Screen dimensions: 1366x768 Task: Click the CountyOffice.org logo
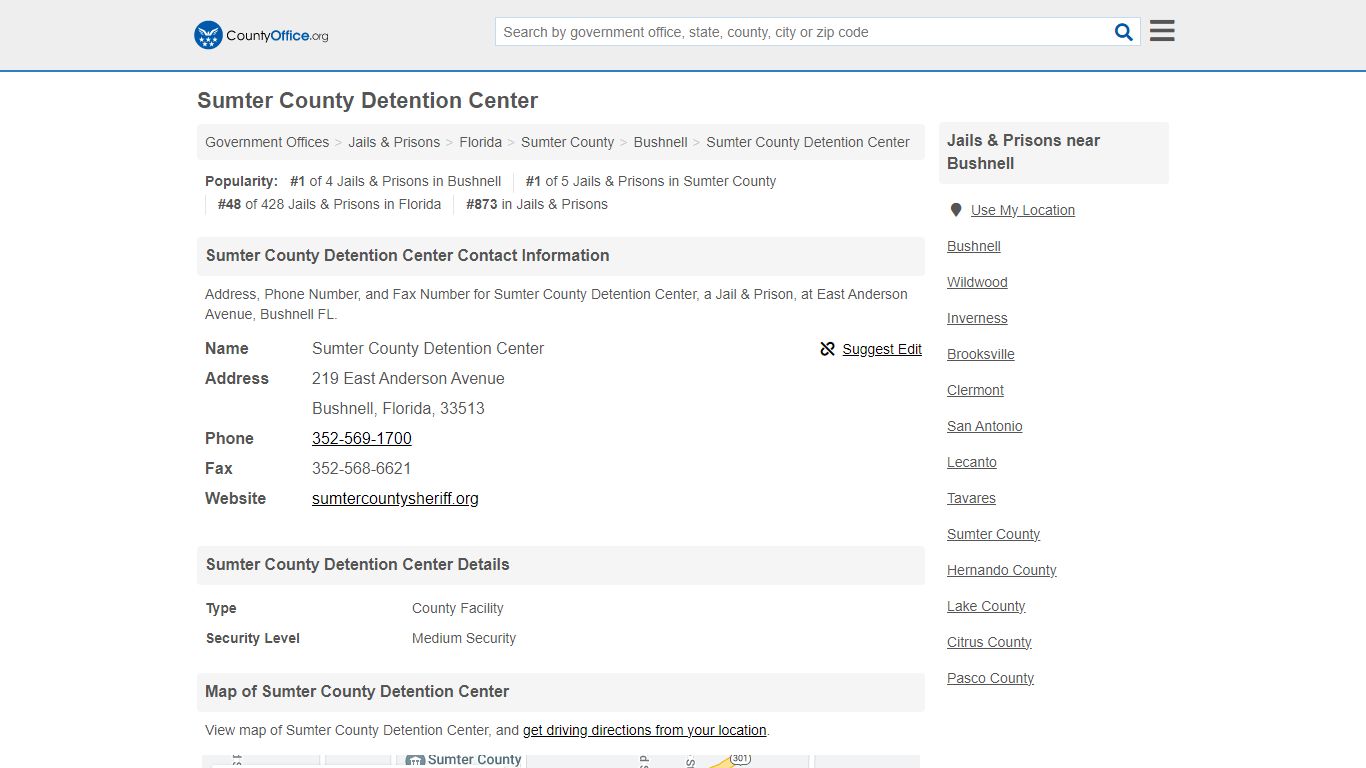tap(261, 35)
